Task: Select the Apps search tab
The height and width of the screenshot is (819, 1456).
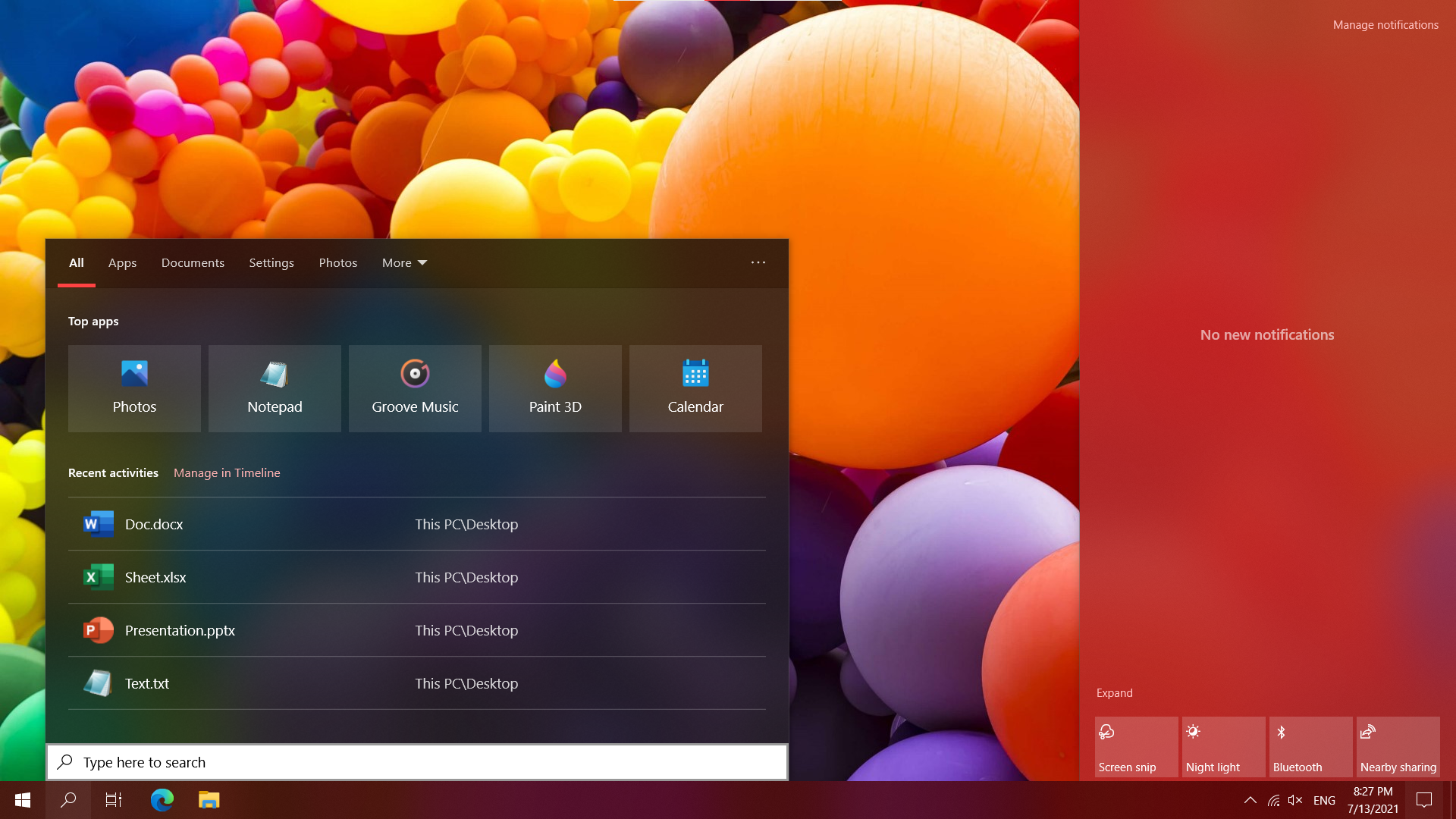Action: tap(121, 262)
